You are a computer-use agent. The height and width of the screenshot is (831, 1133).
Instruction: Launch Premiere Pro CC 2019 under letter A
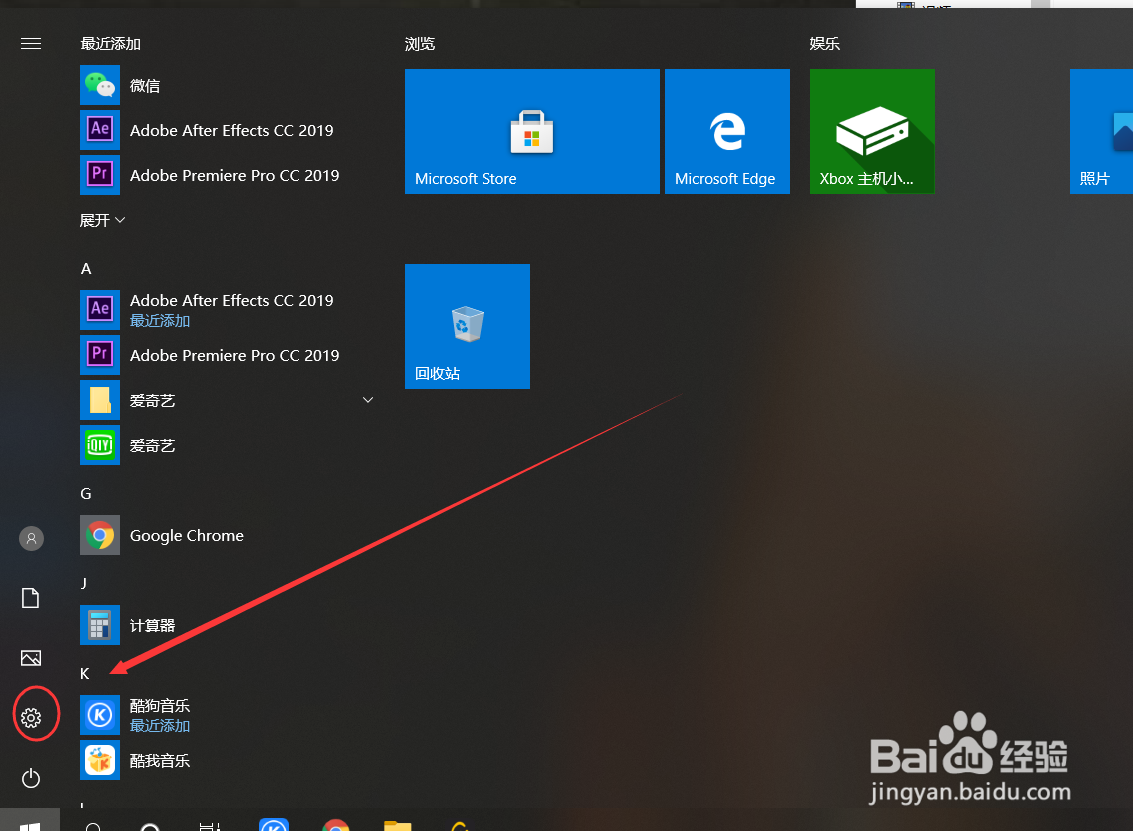point(227,355)
